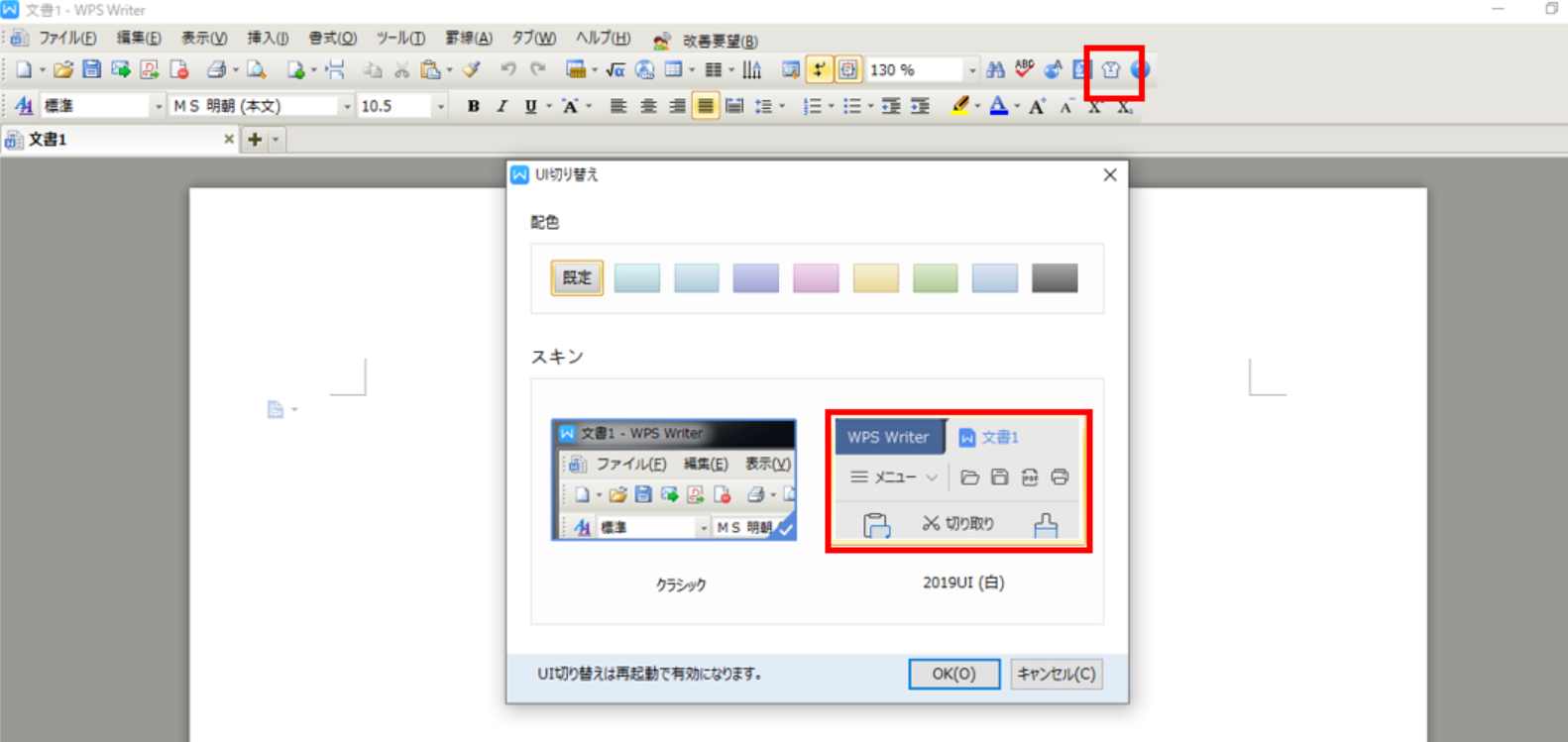Open the new document dropdown arrow
Image resolution: width=1568 pixels, height=742 pixels.
[43, 70]
